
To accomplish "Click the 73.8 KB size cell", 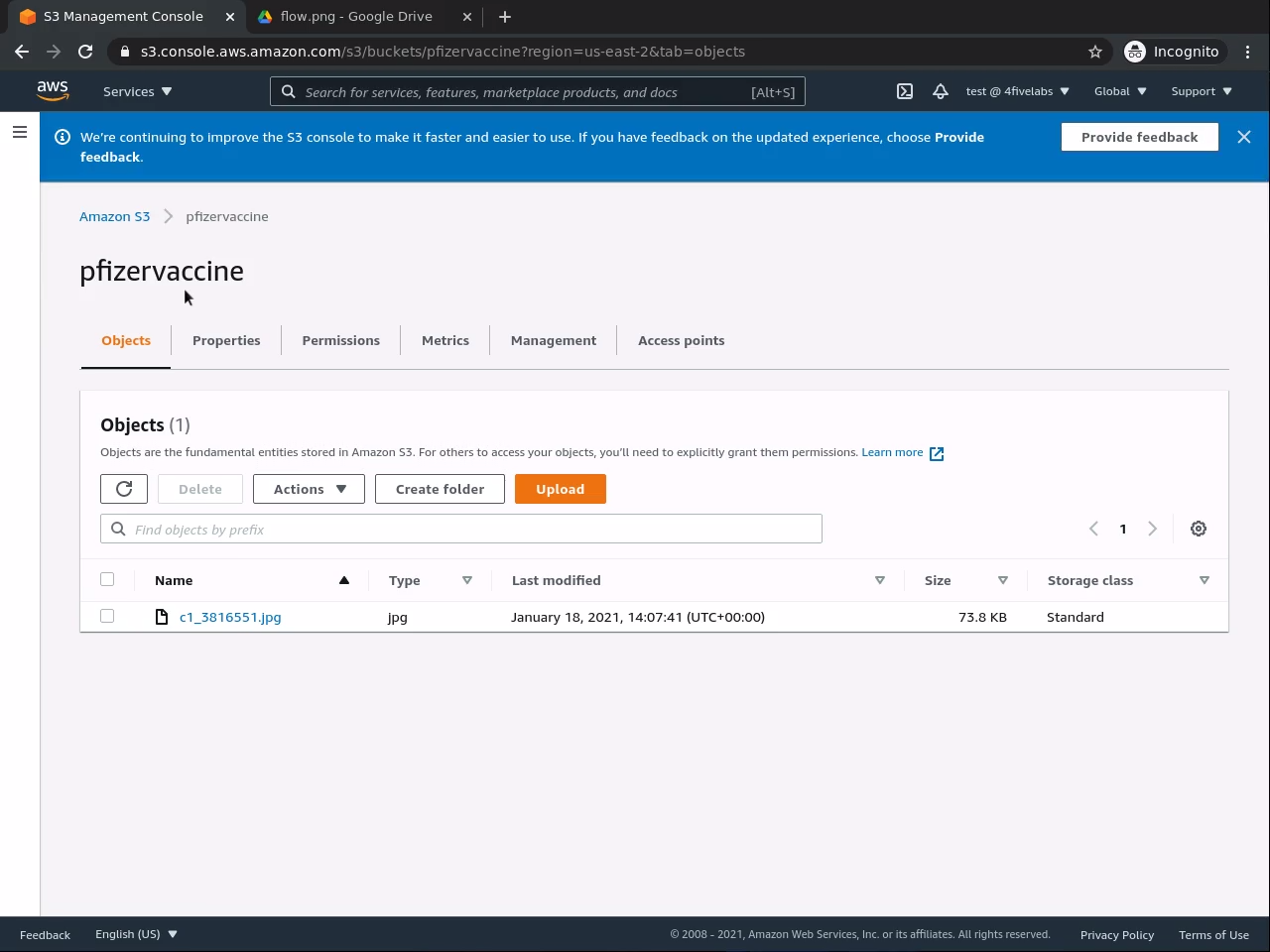I will (x=982, y=617).
